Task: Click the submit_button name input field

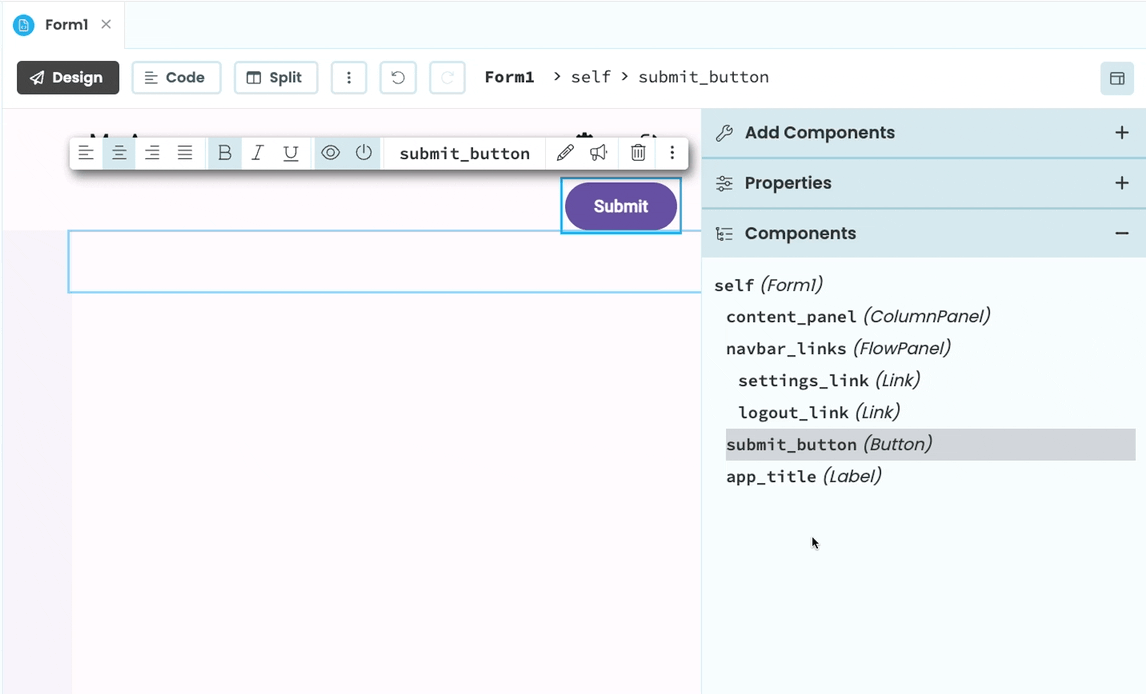Action: tap(463, 153)
